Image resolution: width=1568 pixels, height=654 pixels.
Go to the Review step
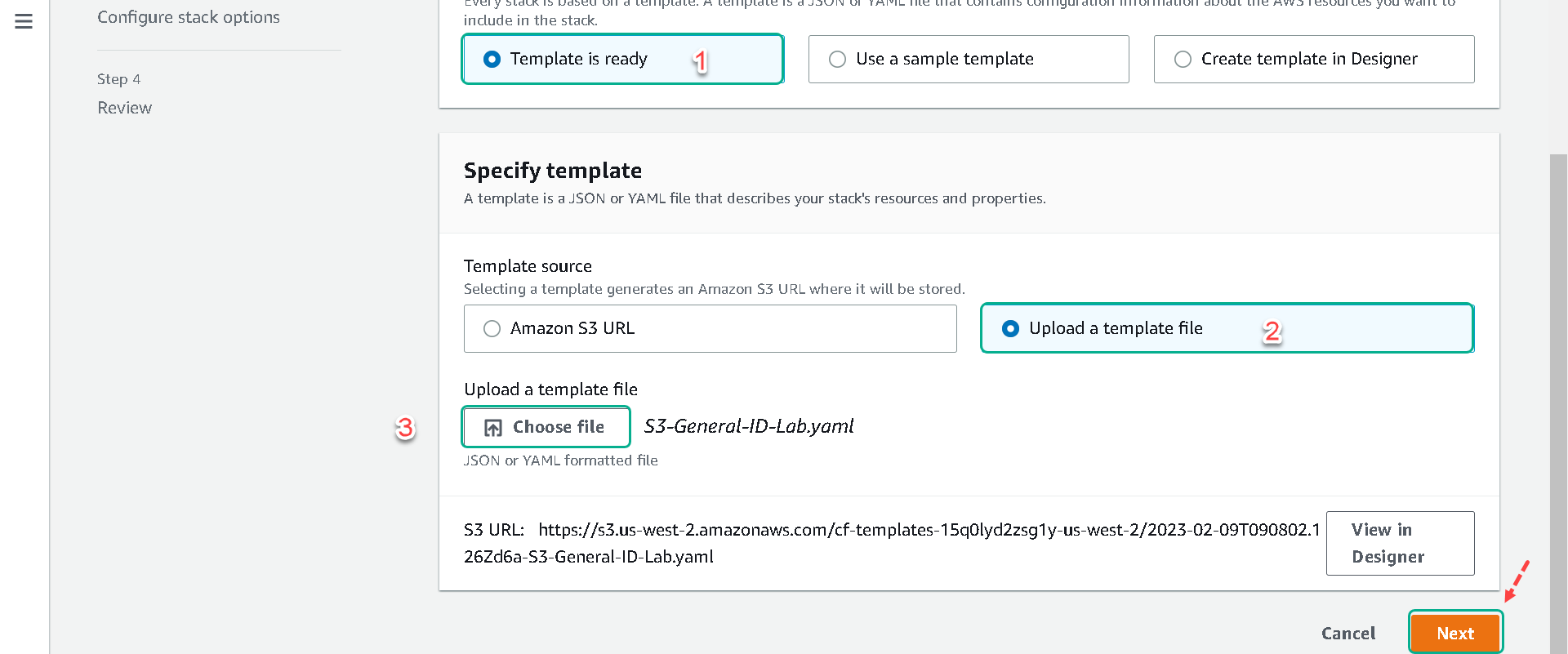pos(124,108)
